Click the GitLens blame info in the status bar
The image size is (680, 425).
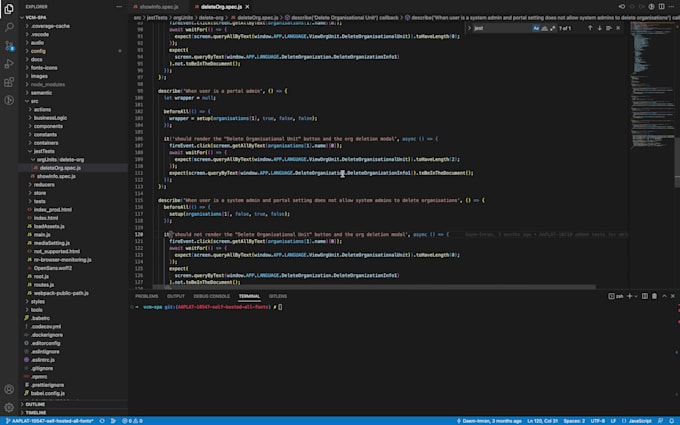coord(488,421)
